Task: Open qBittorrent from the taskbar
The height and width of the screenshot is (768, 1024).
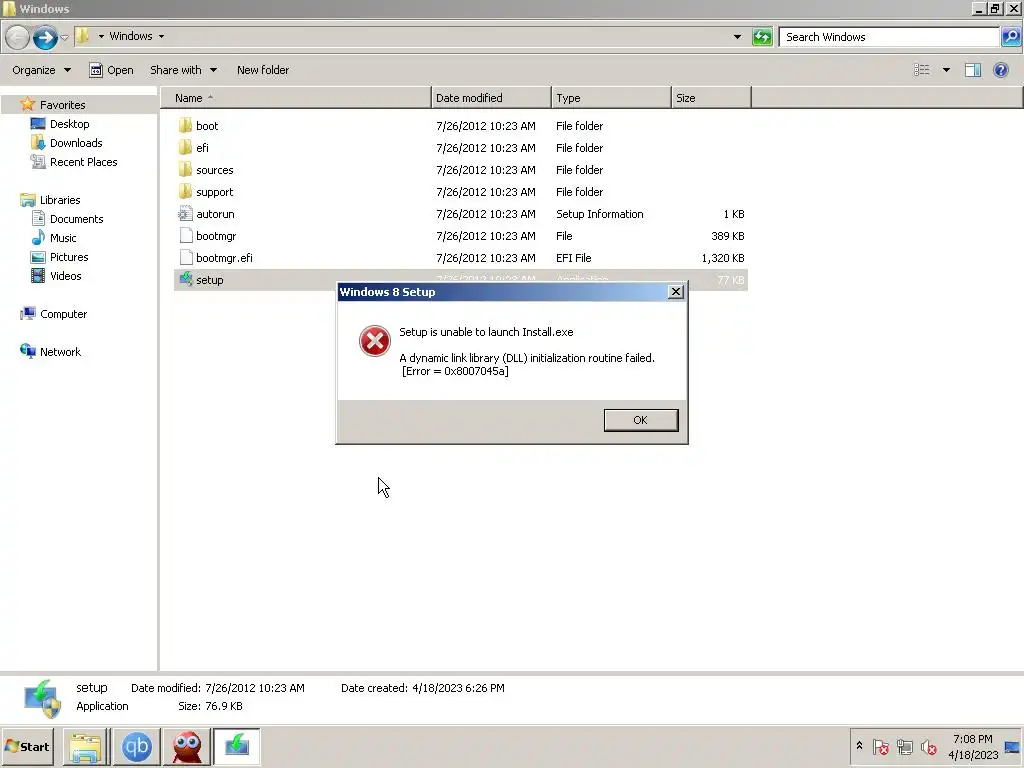Action: point(136,746)
